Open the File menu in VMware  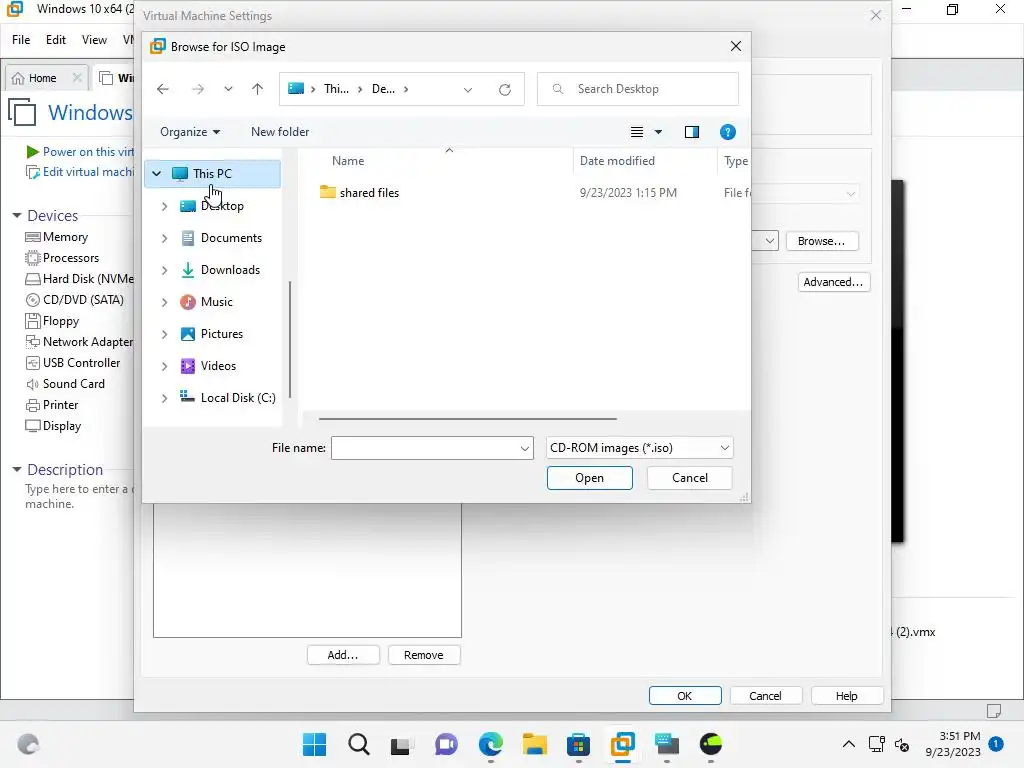[x=21, y=40]
